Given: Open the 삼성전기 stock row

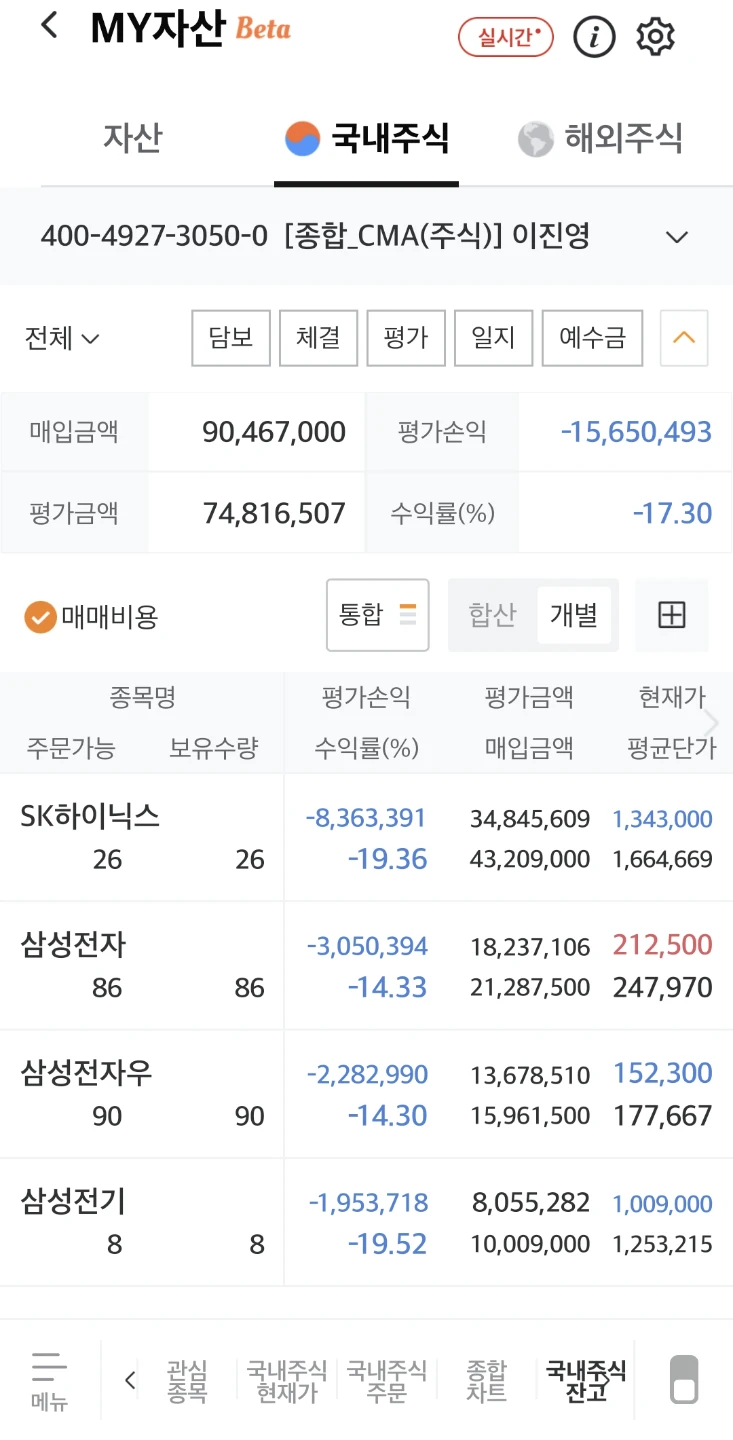Looking at the screenshot, I should [366, 1222].
